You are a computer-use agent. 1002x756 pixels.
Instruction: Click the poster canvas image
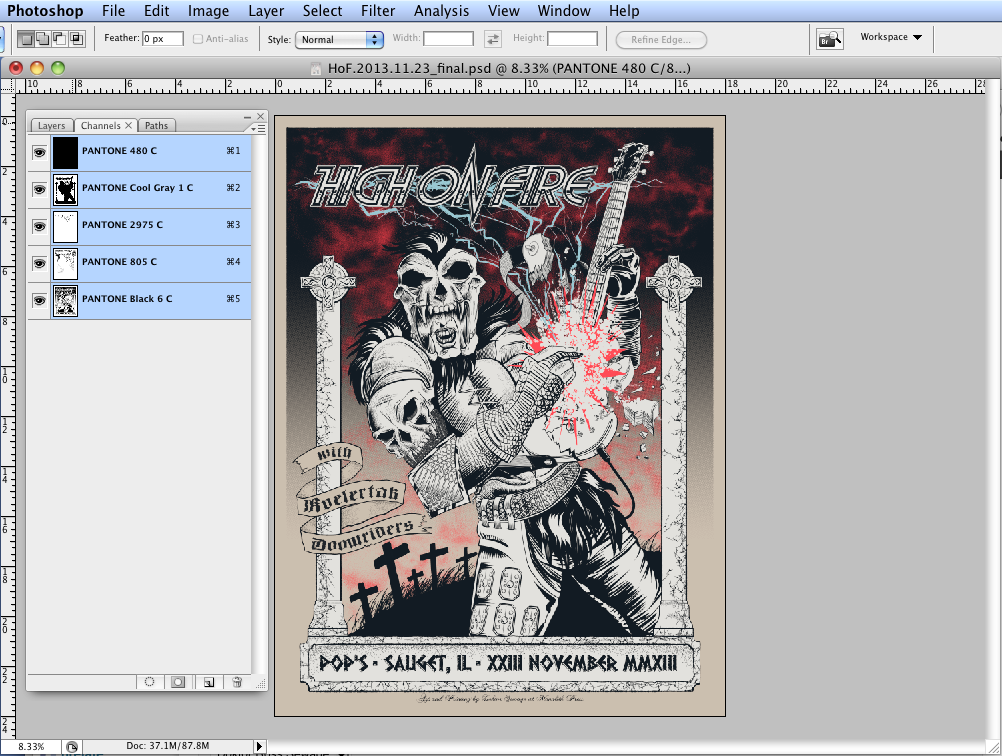coord(500,416)
